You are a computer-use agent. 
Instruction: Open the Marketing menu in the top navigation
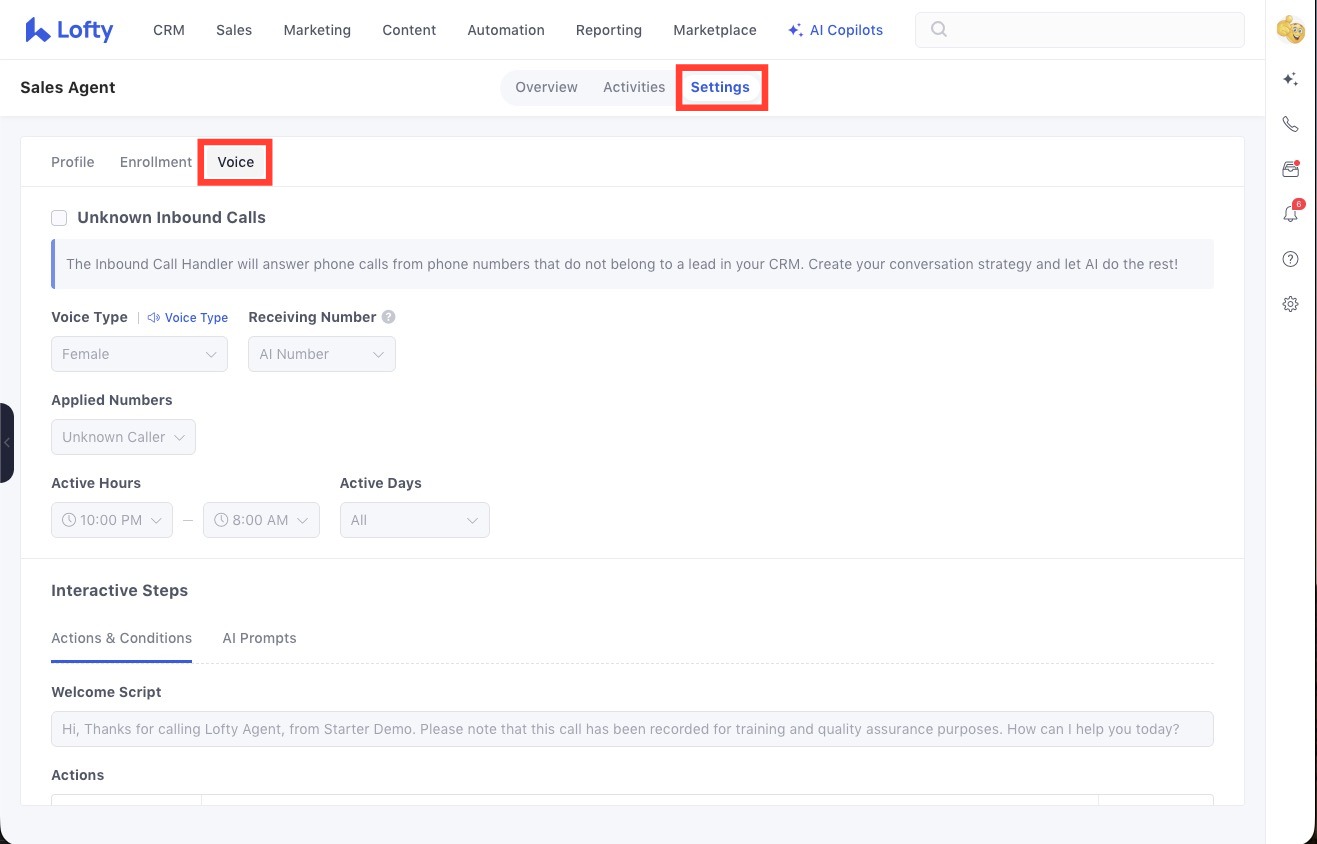(317, 30)
